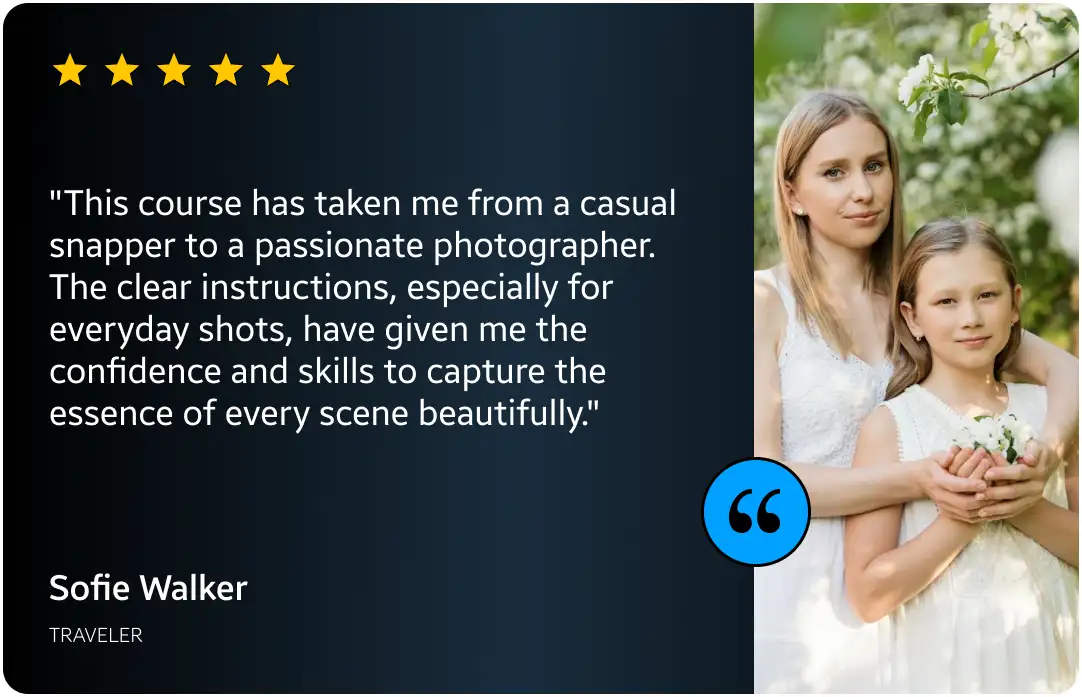Select the fifth and last rating star
The height and width of the screenshot is (697, 1082).
point(278,70)
